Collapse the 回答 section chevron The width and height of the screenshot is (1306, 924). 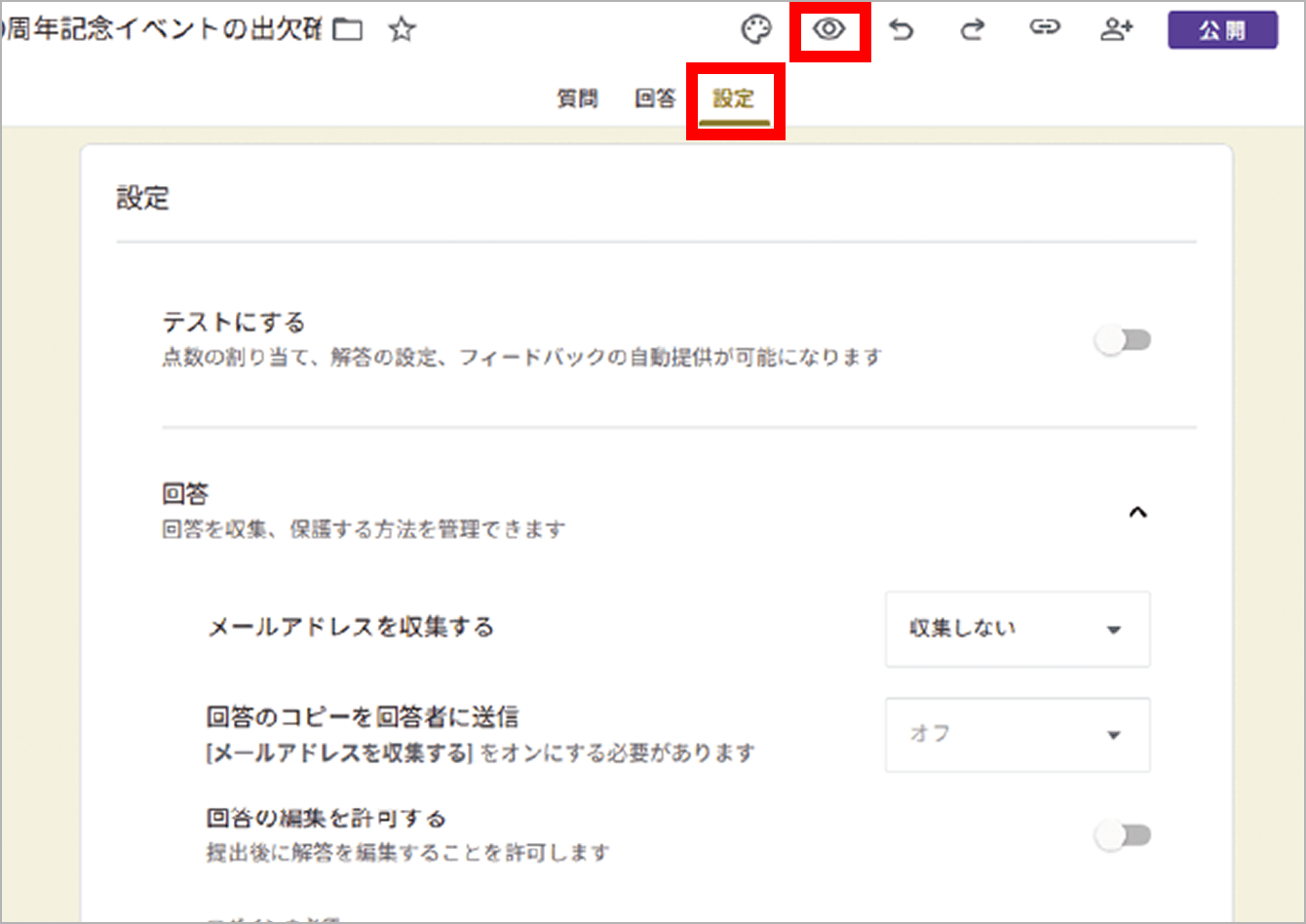pos(1136,513)
